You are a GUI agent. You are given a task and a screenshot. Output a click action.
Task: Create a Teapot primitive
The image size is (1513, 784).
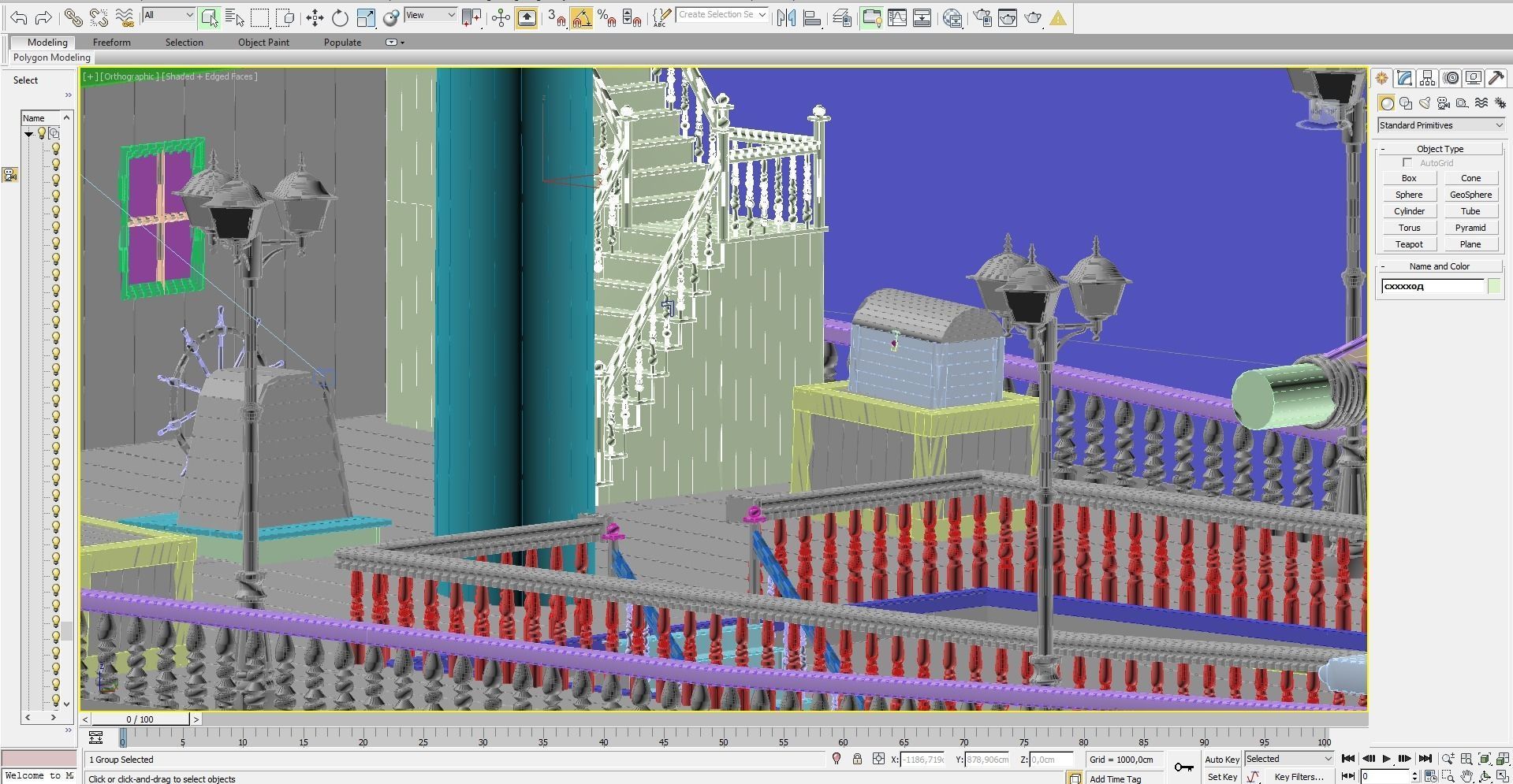pyautogui.click(x=1409, y=244)
